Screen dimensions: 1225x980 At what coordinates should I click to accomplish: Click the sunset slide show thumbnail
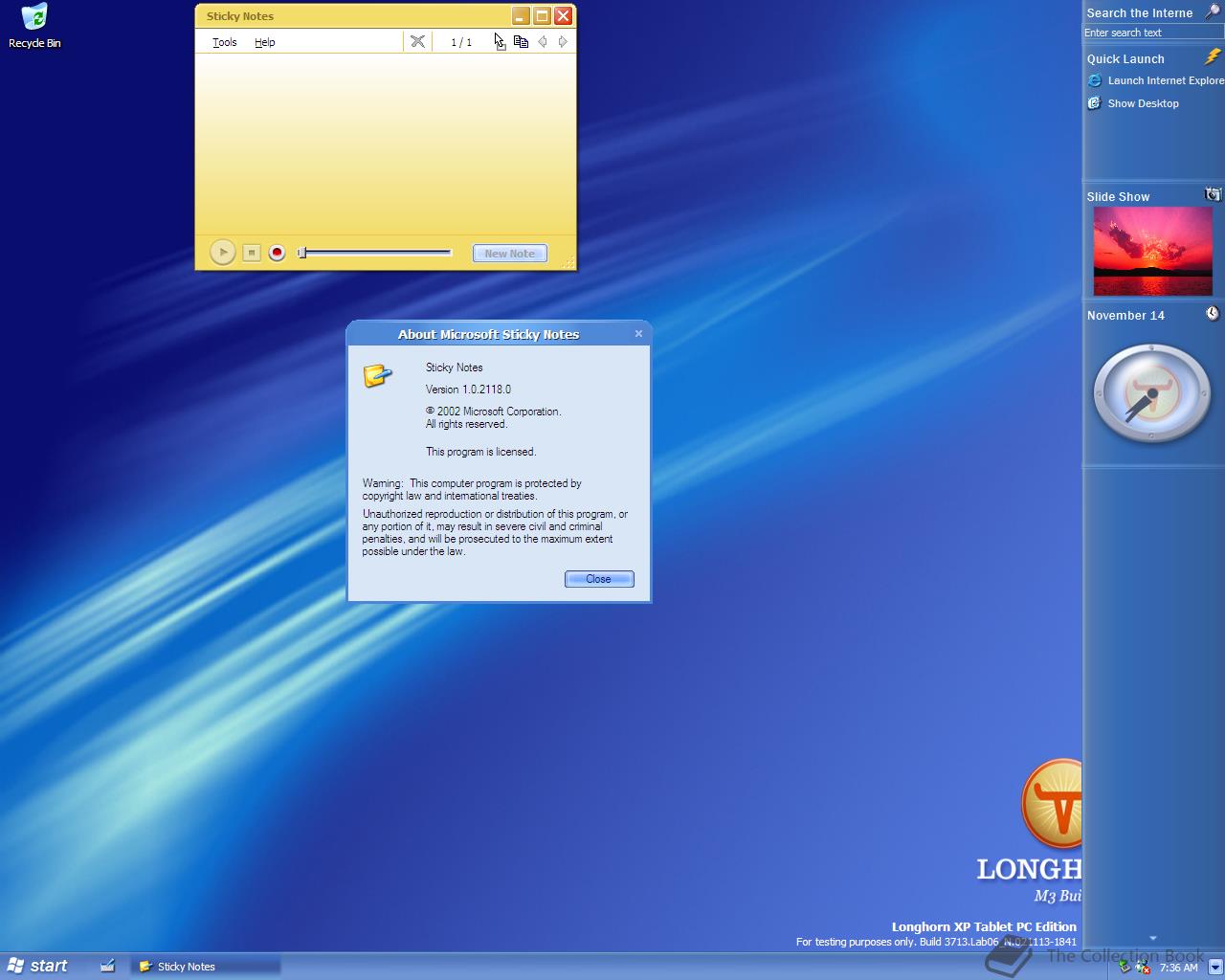1152,251
